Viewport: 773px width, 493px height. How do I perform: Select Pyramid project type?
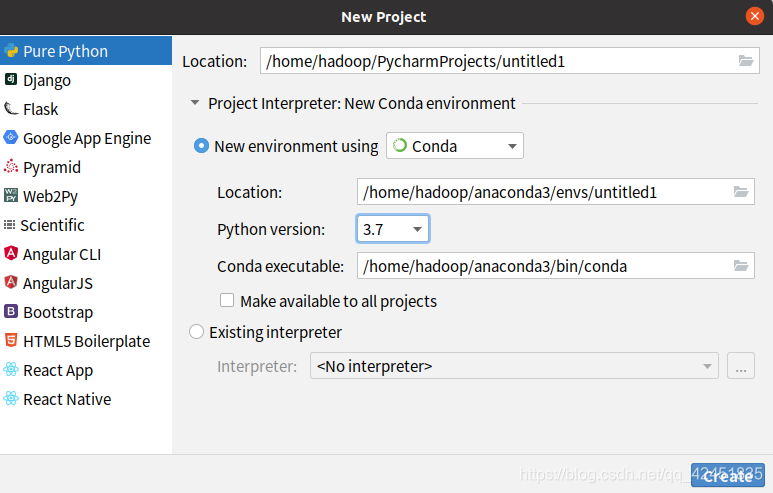click(x=86, y=167)
